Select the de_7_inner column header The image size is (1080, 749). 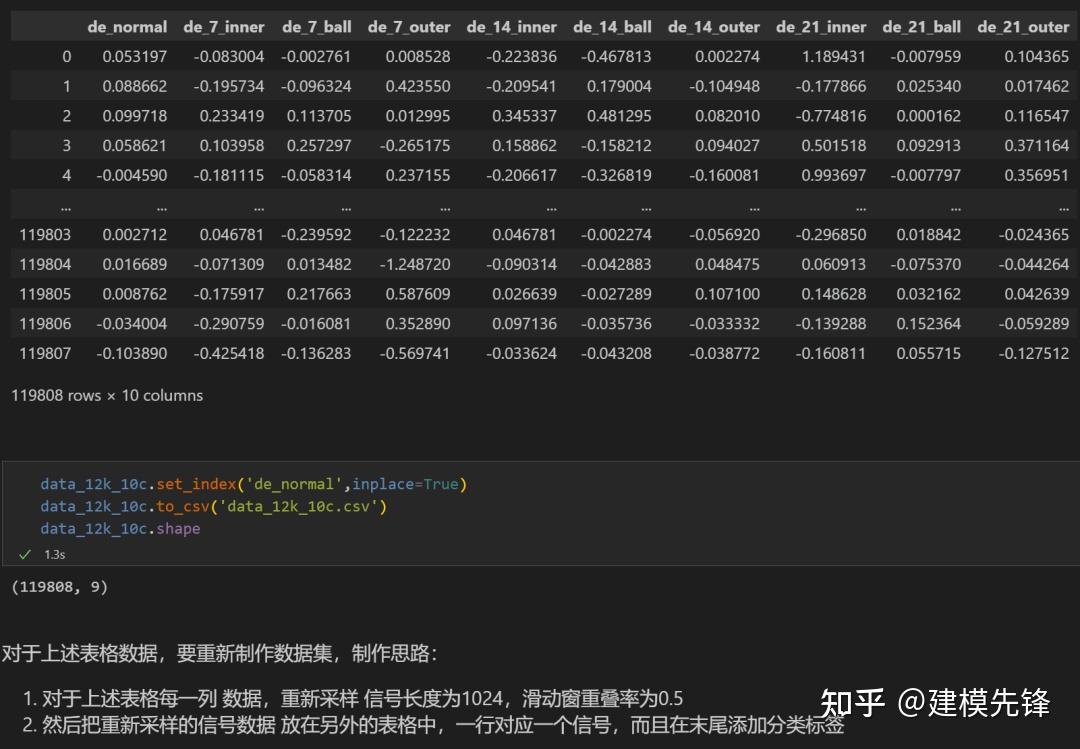224,27
